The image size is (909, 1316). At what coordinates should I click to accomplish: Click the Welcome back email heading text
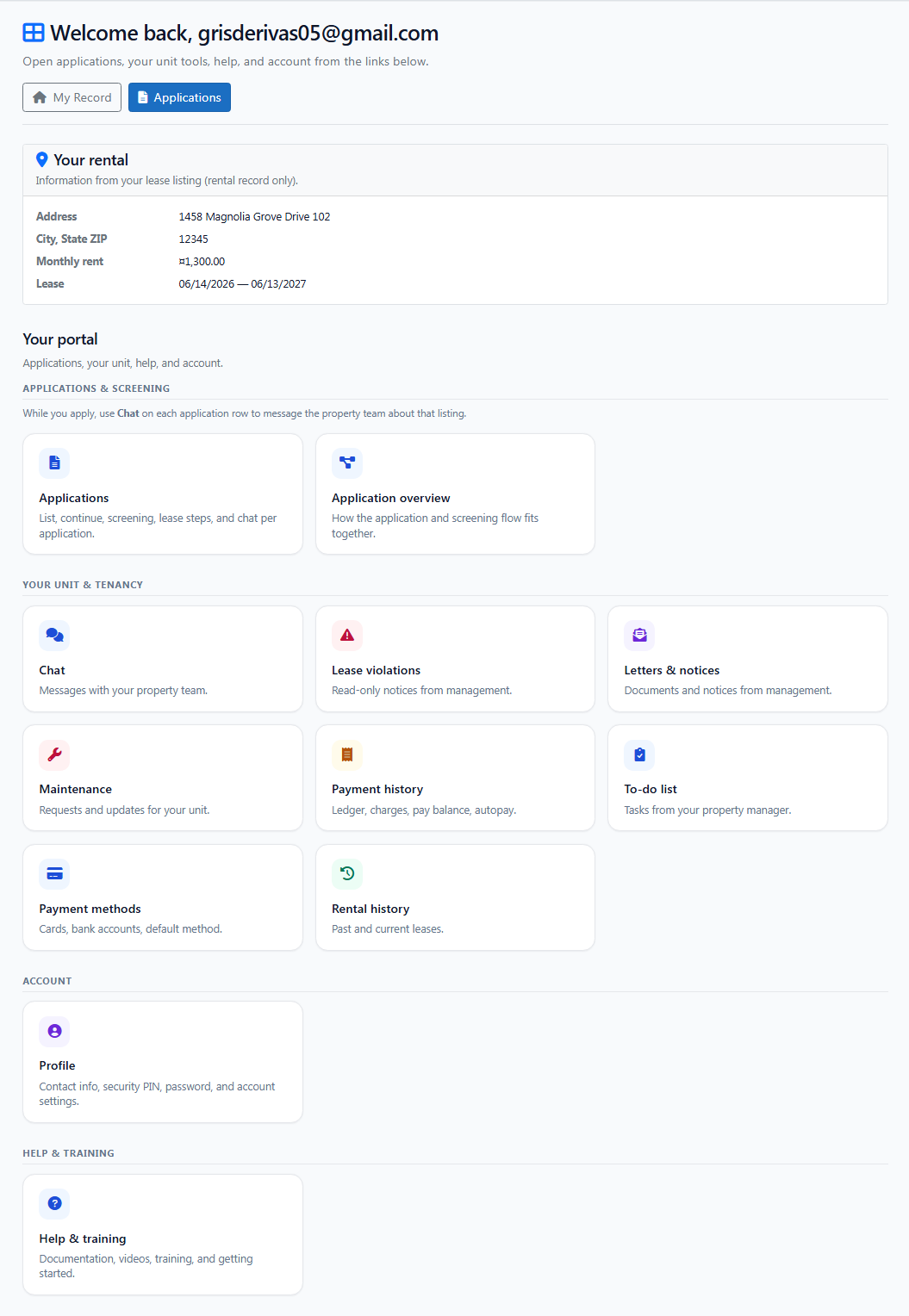tap(245, 33)
